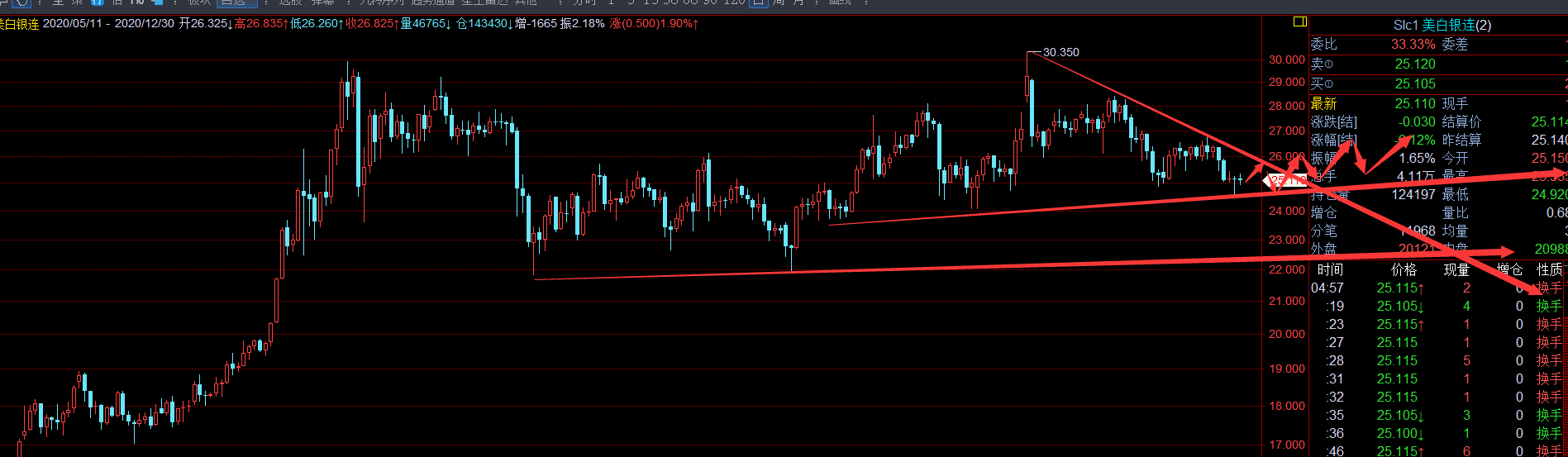Click the 30.000 price axis label
This screenshot has width=1568, height=457.
click(x=1287, y=60)
